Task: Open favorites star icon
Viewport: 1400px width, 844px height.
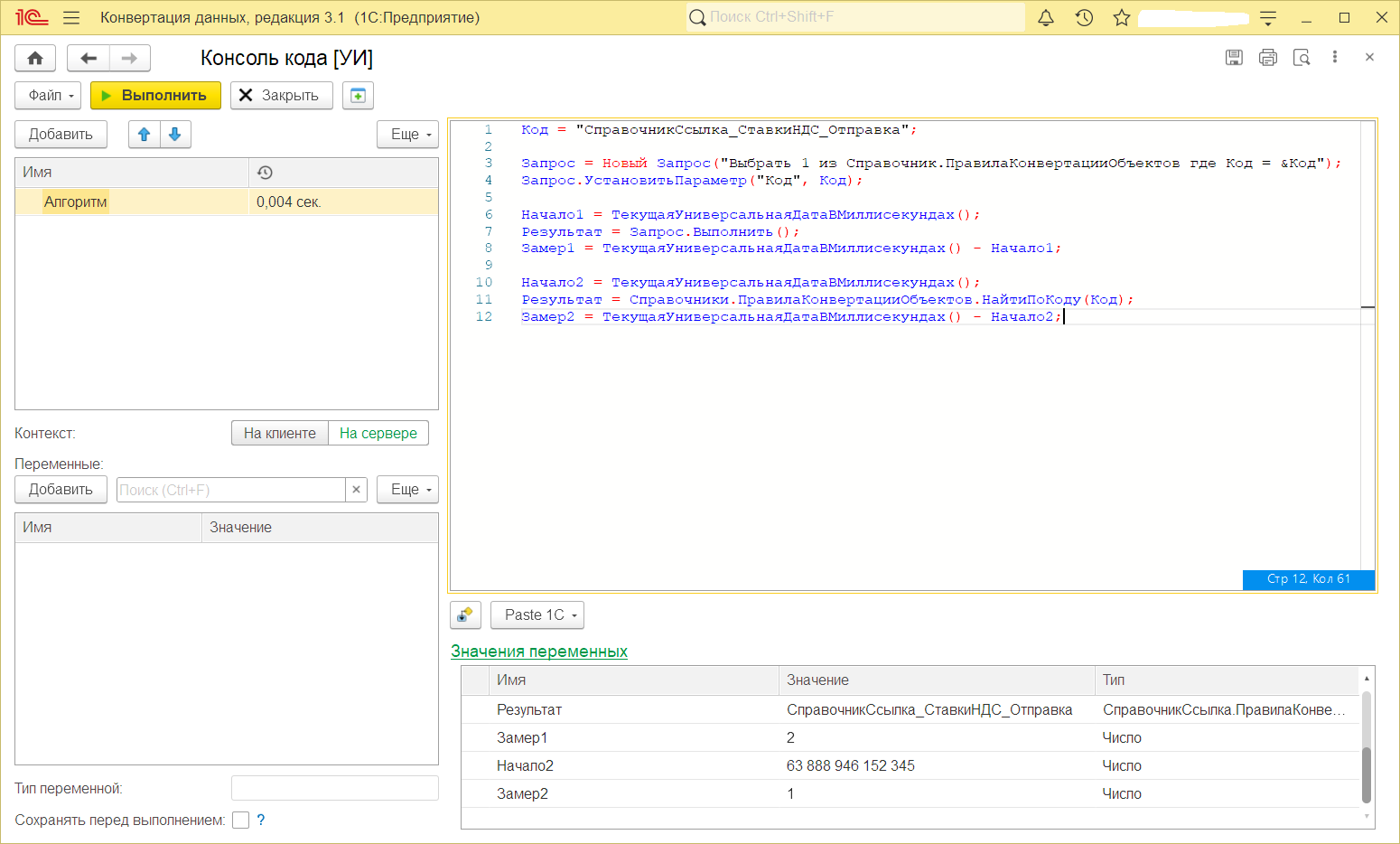Action: tap(1122, 17)
